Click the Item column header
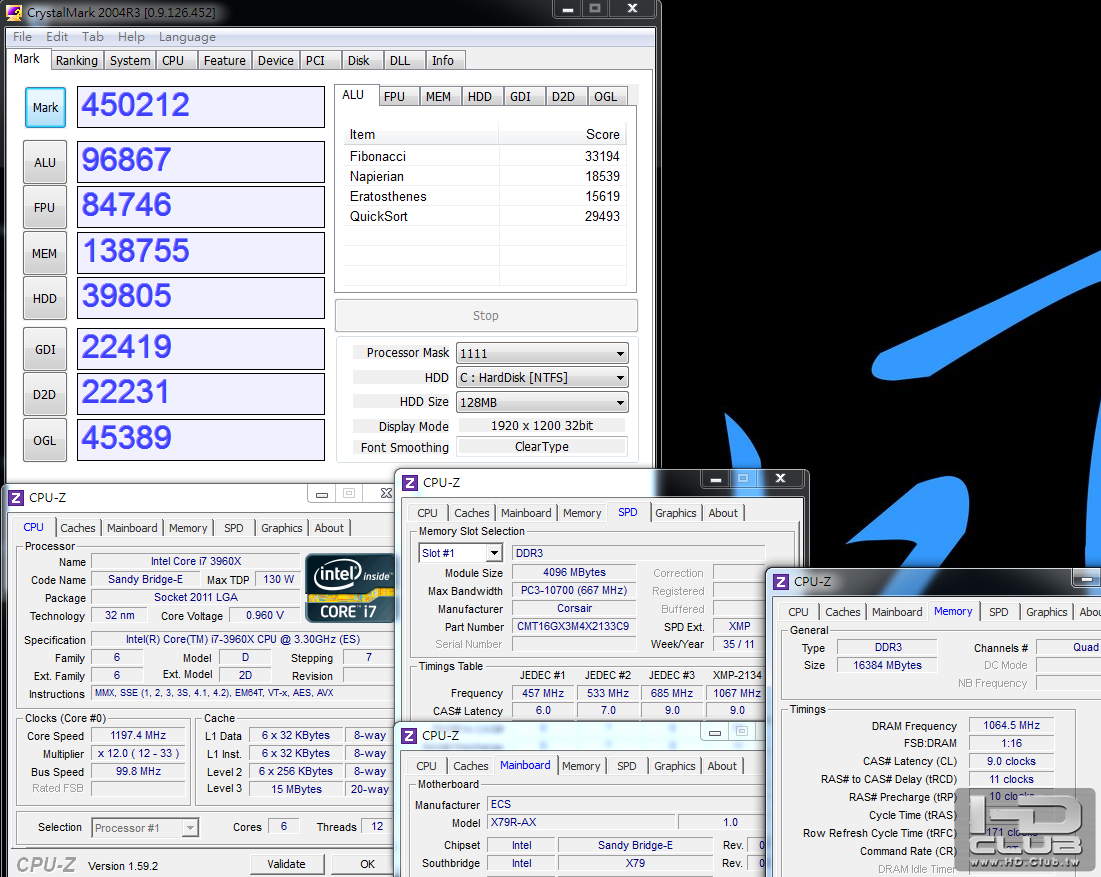 [x=421, y=134]
